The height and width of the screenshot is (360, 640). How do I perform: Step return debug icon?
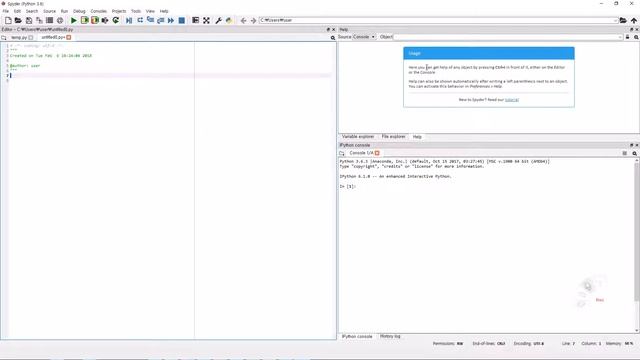pyautogui.click(x=160, y=20)
